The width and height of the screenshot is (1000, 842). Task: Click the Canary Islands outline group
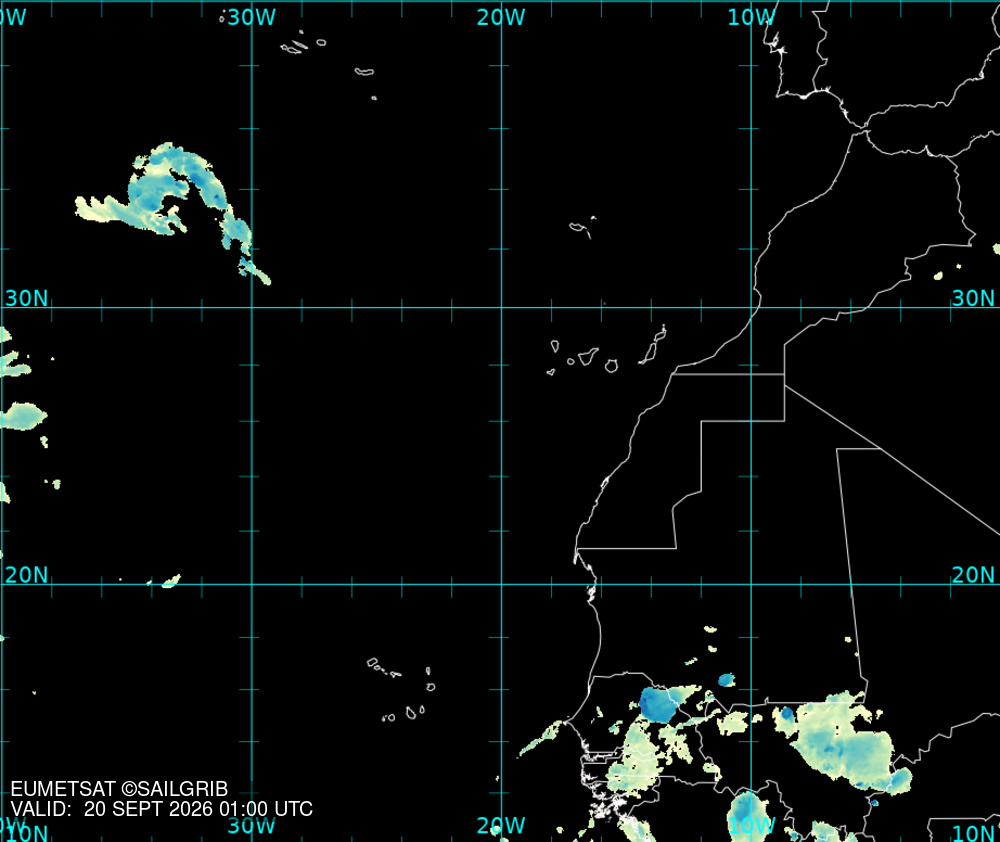click(607, 350)
